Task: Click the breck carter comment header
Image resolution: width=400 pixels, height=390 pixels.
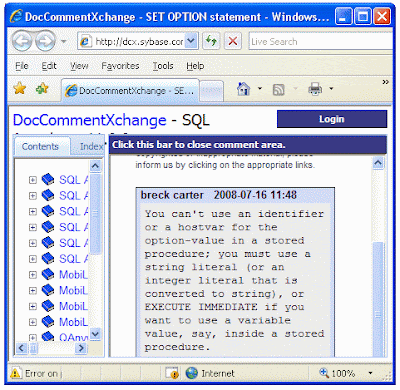Action: [x=235, y=195]
